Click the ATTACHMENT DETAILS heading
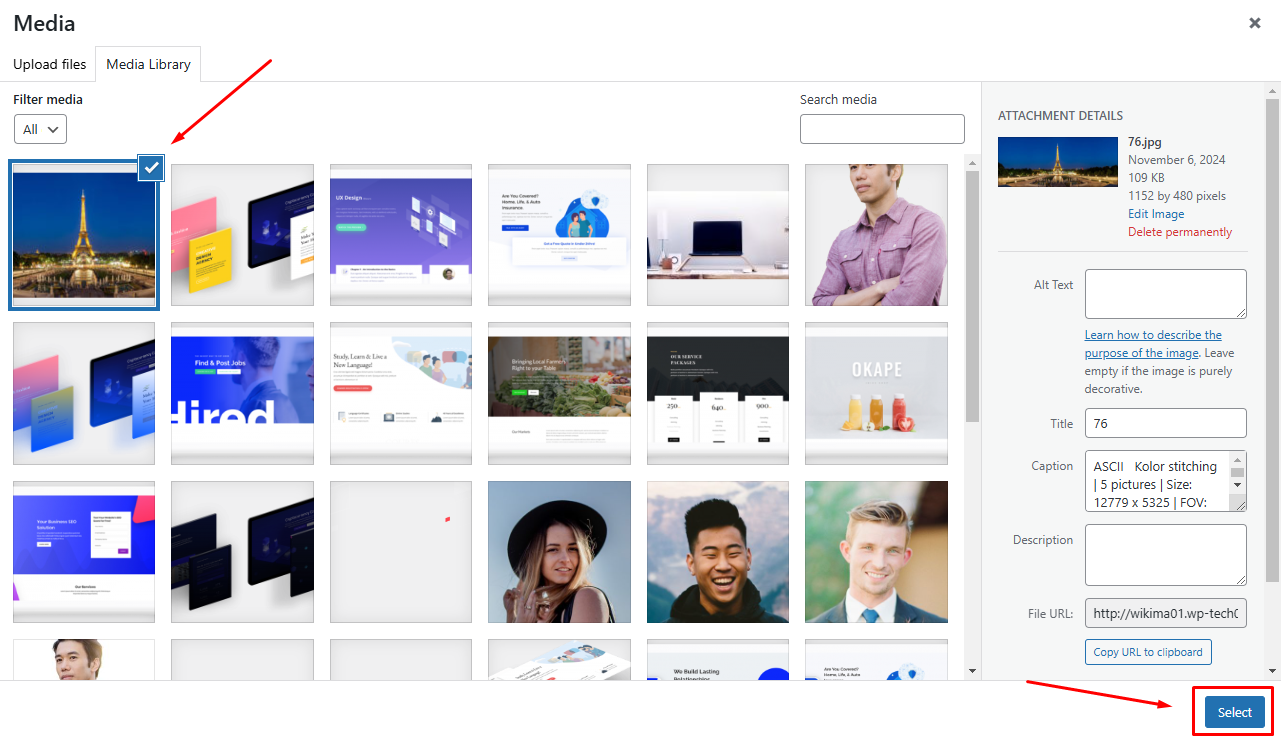This screenshot has width=1281, height=741. point(1060,116)
